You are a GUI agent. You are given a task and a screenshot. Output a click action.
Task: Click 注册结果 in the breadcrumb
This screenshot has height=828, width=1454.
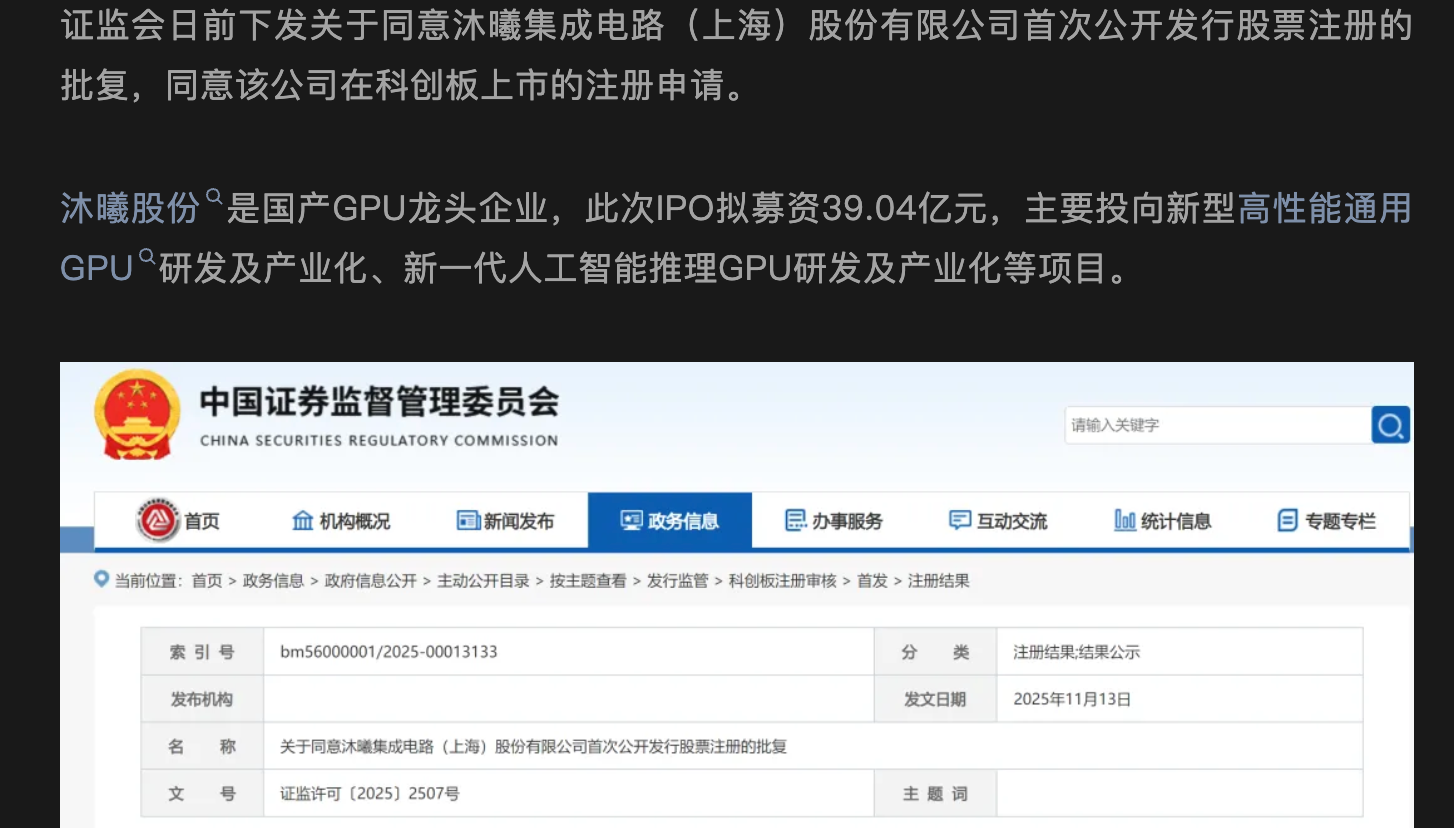click(x=938, y=581)
